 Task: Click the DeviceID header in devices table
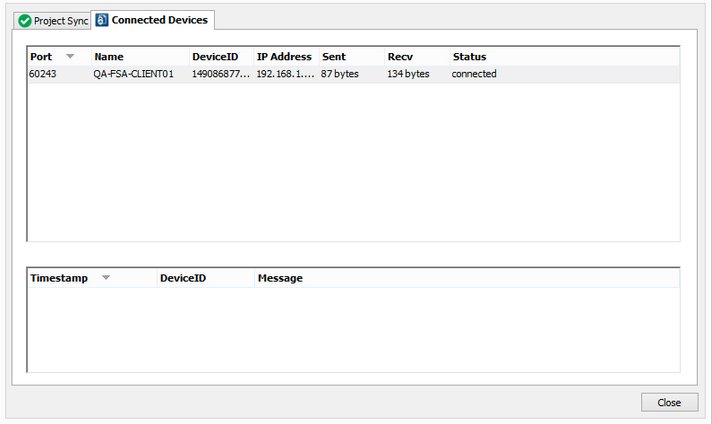pos(215,57)
